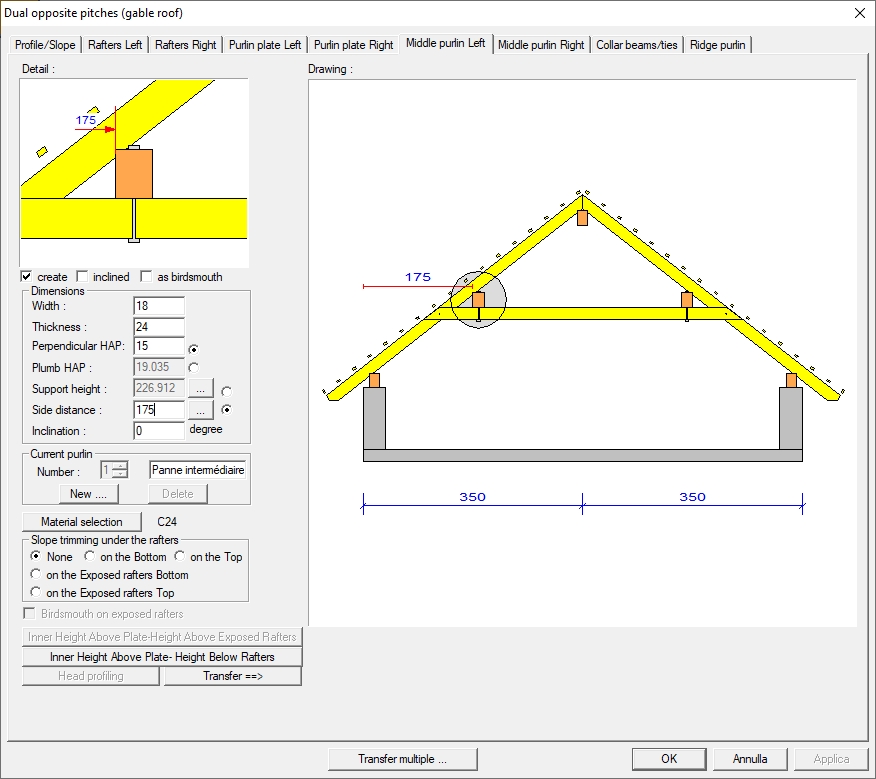
Task: Open the Ridge purlin tab
Action: [717, 45]
